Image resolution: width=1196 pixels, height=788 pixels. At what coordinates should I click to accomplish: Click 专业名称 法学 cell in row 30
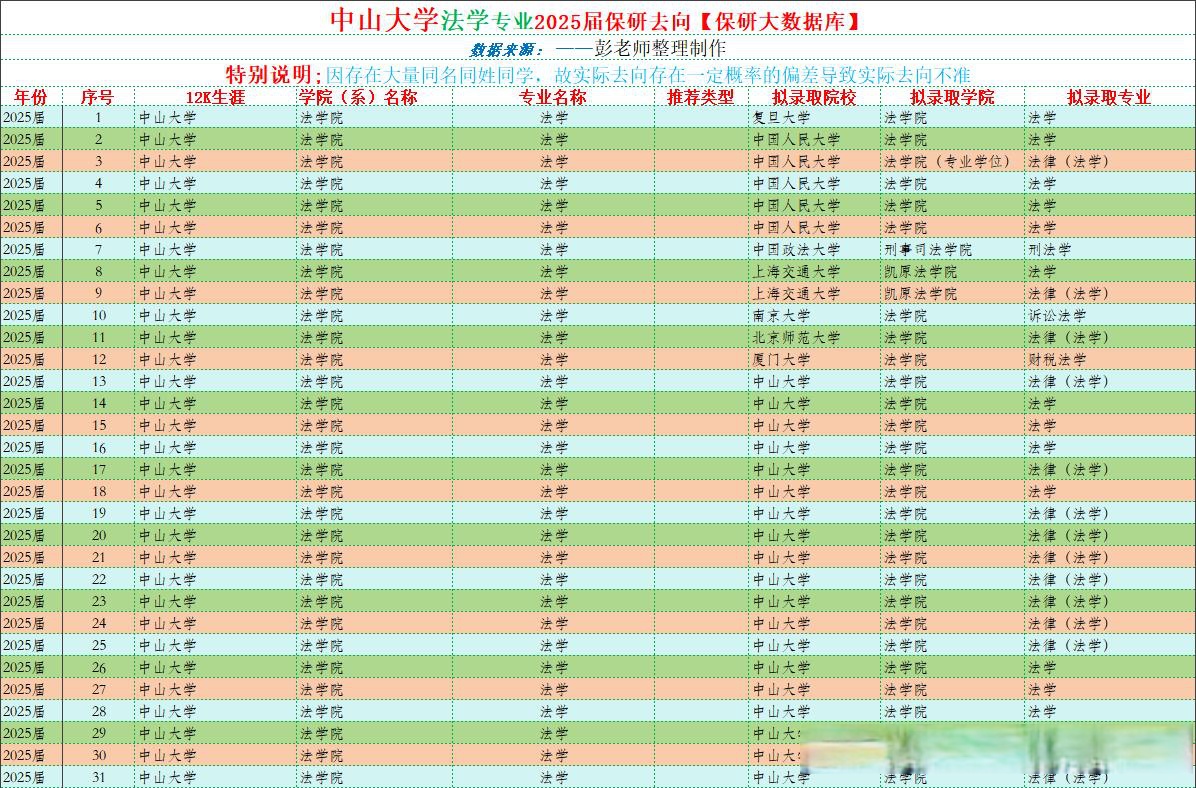click(x=555, y=756)
